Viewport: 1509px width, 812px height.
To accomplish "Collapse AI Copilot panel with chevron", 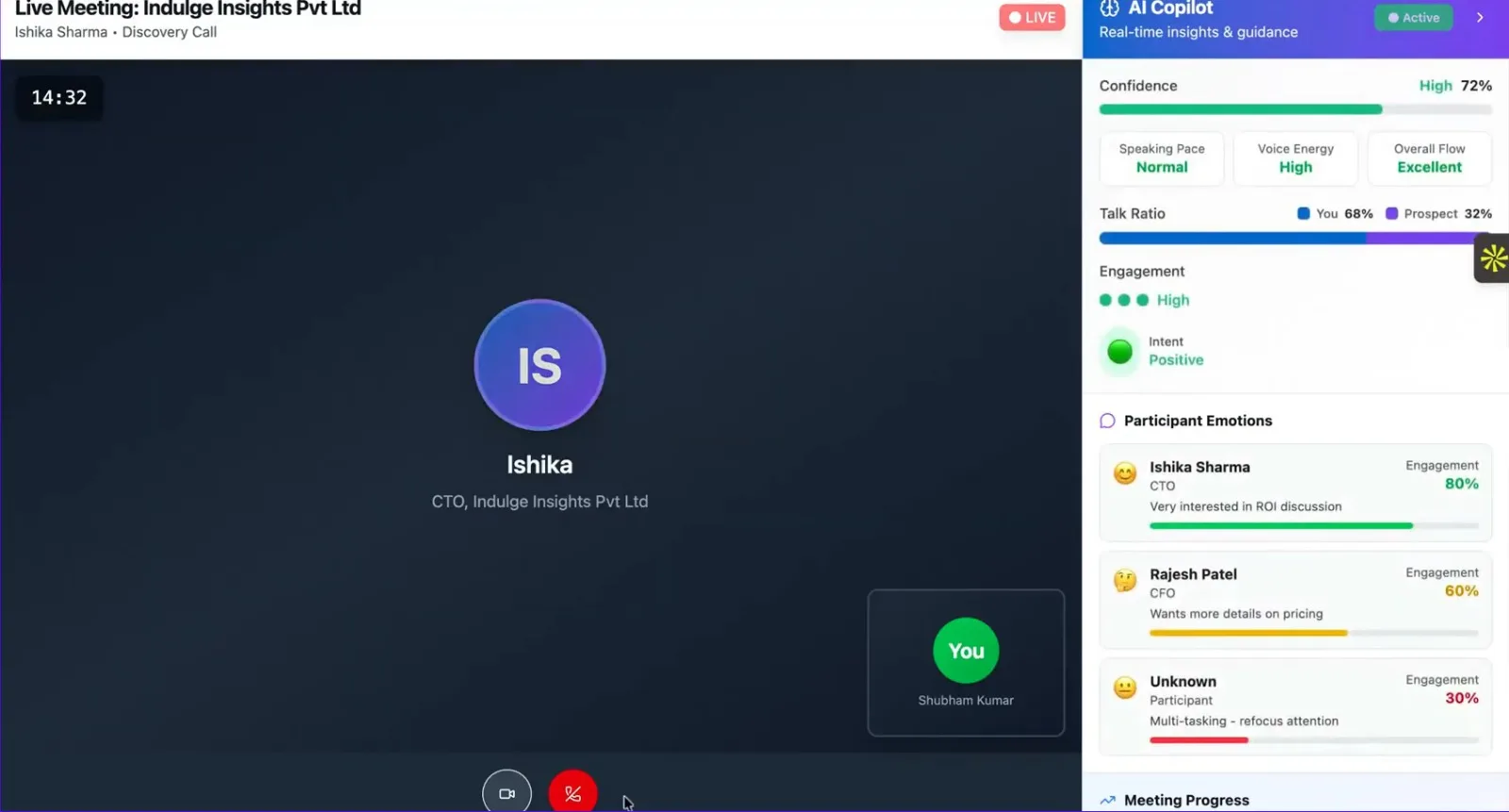I will click(1480, 17).
